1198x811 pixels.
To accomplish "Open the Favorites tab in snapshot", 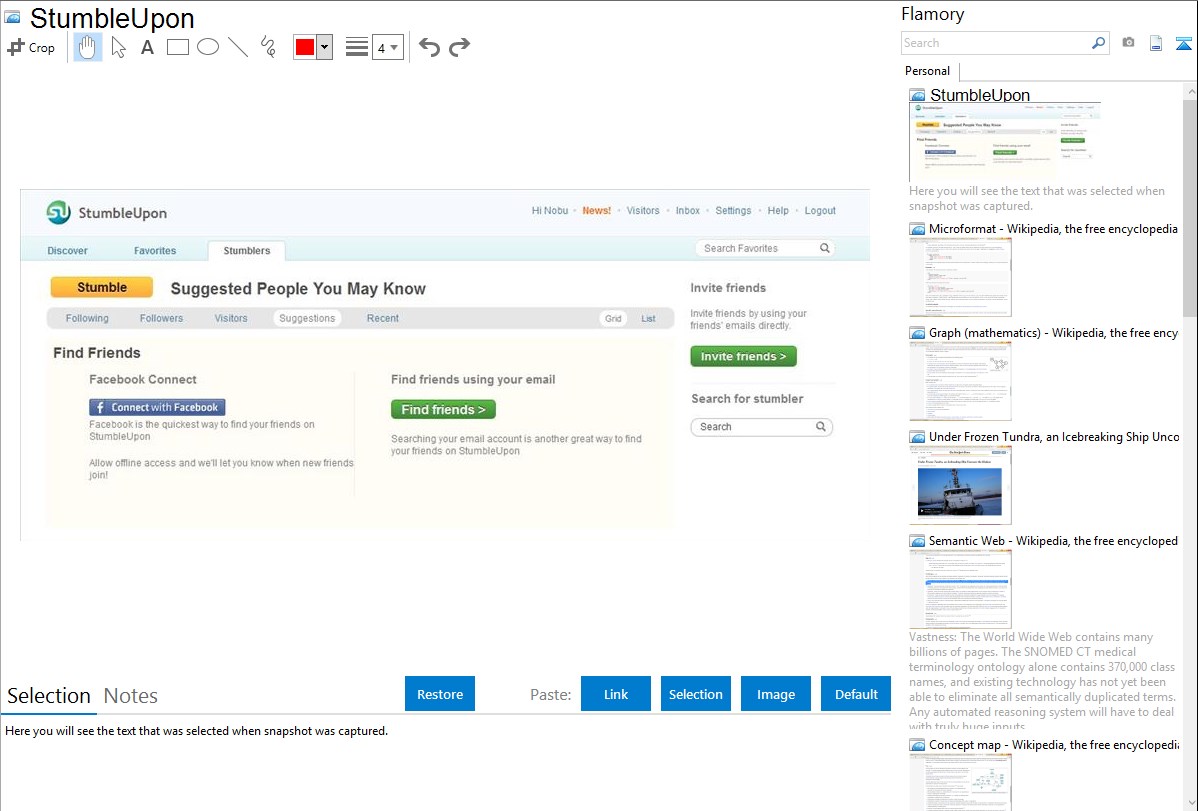I will [155, 251].
